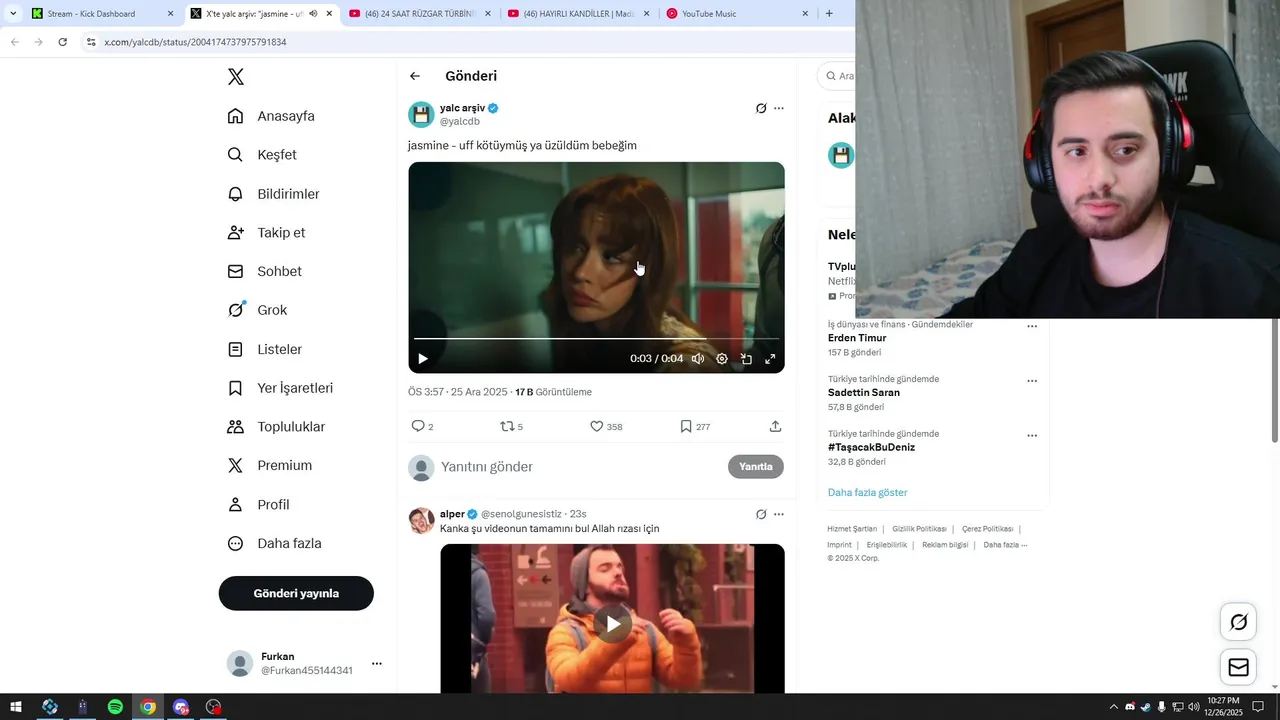
Task: Open Bildirimler in sidebar
Action: (273, 194)
